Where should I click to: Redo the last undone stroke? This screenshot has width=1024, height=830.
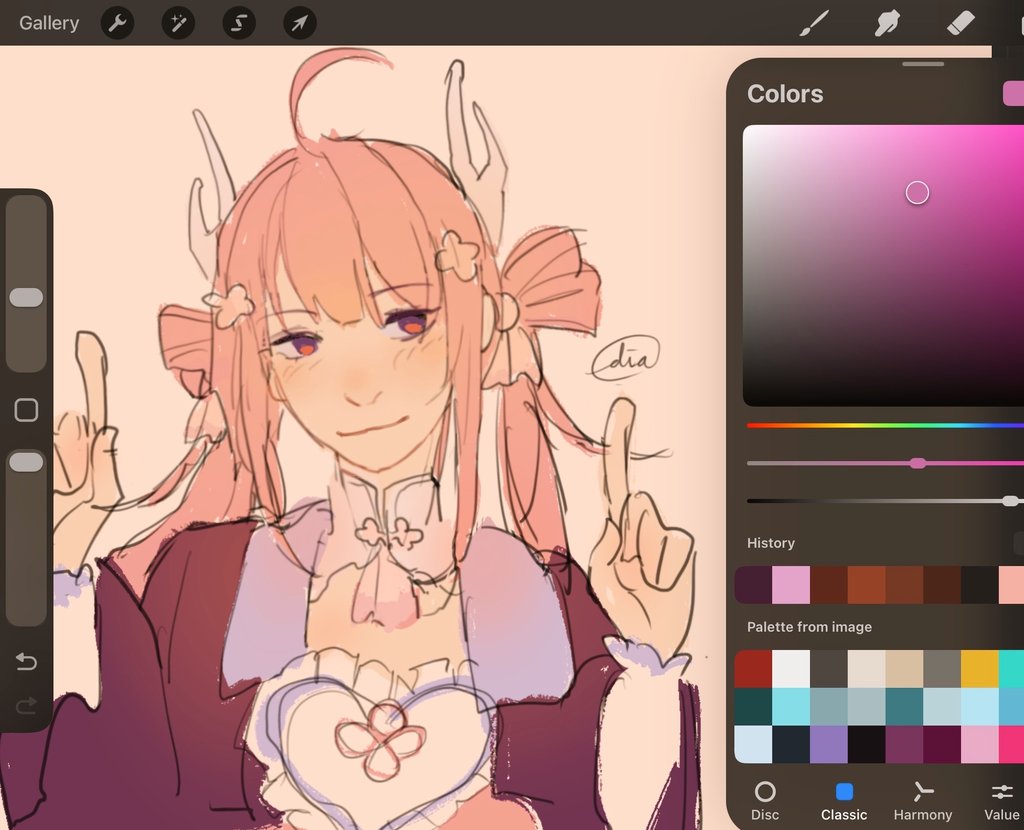(x=26, y=706)
